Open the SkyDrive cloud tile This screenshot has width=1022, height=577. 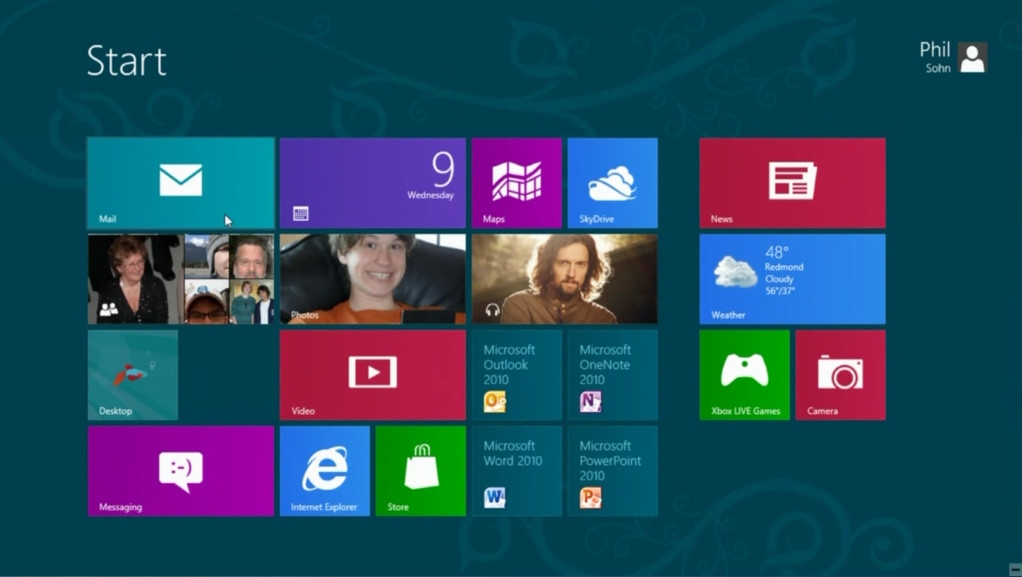[612, 183]
